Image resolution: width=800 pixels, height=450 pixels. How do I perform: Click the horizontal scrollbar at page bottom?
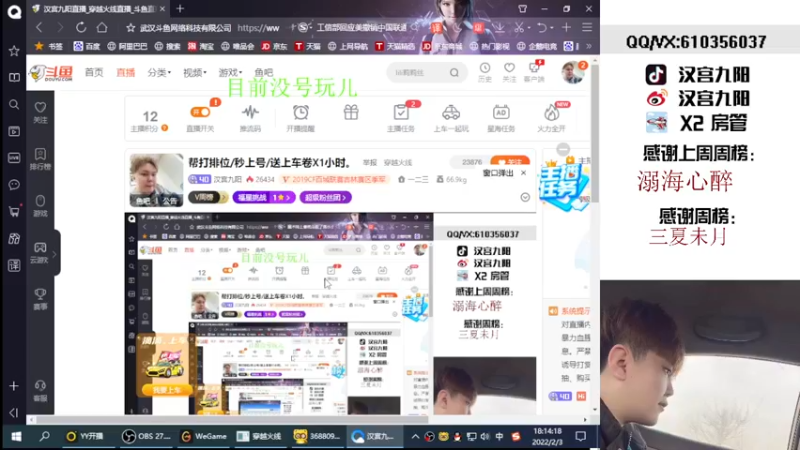229,420
